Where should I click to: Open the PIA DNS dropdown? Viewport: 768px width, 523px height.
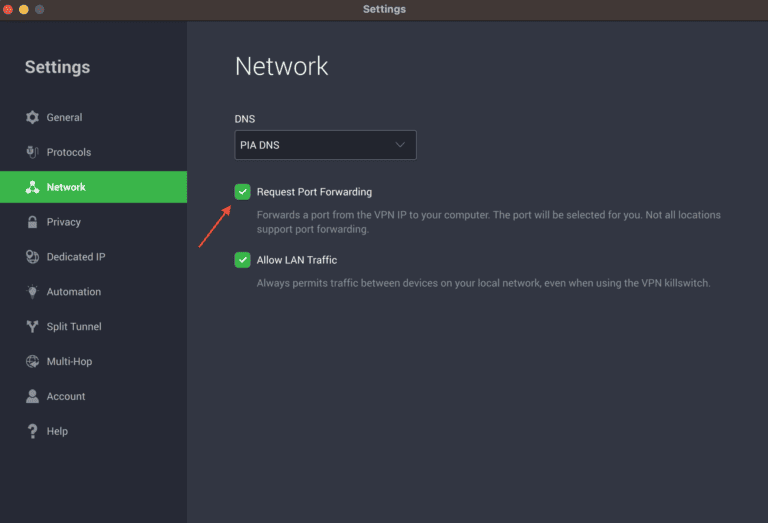(325, 145)
